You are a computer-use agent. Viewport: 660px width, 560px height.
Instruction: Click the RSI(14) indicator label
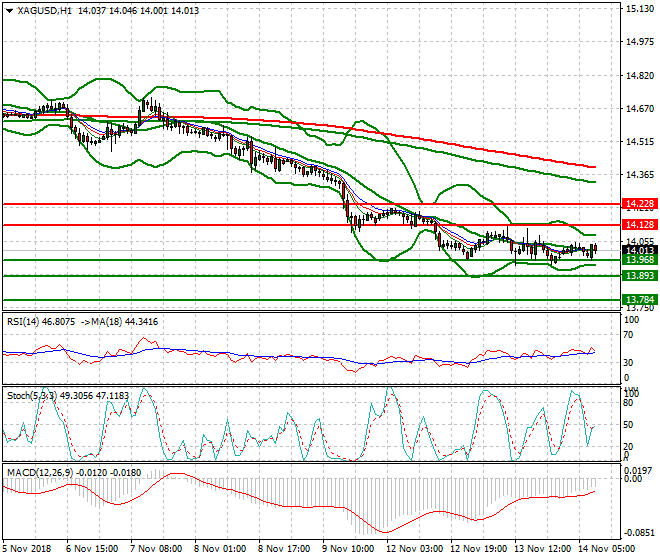click(x=24, y=321)
